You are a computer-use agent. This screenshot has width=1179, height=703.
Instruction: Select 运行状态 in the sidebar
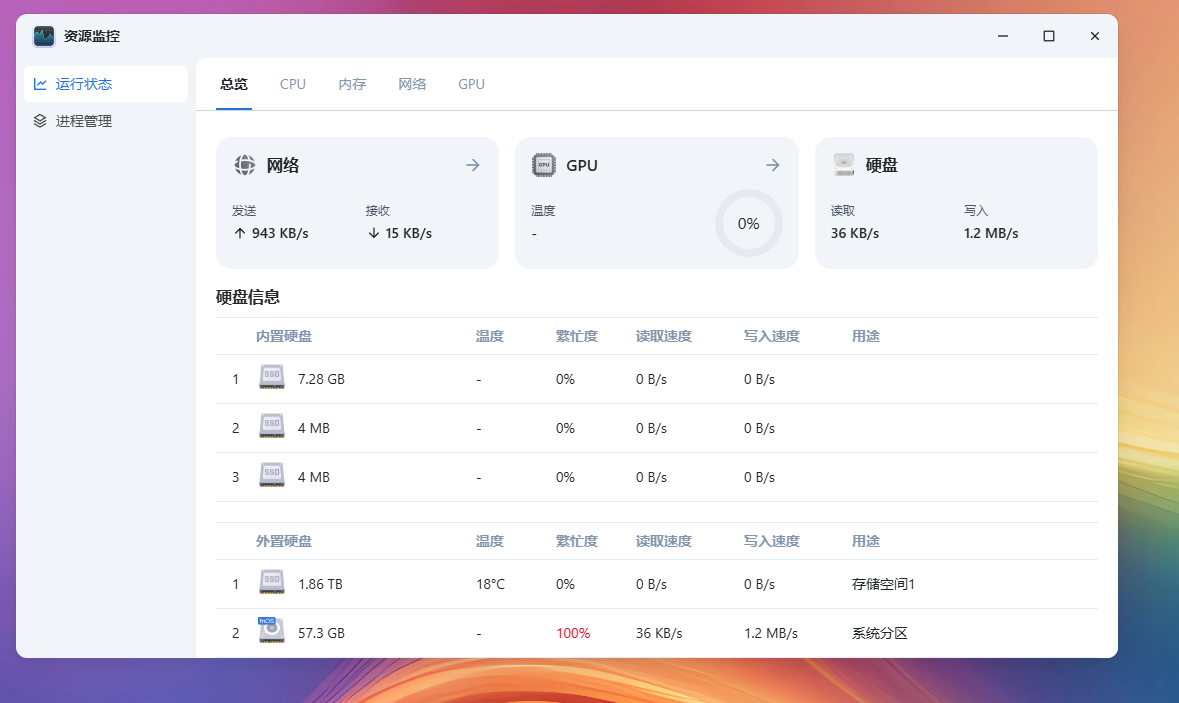coord(106,84)
